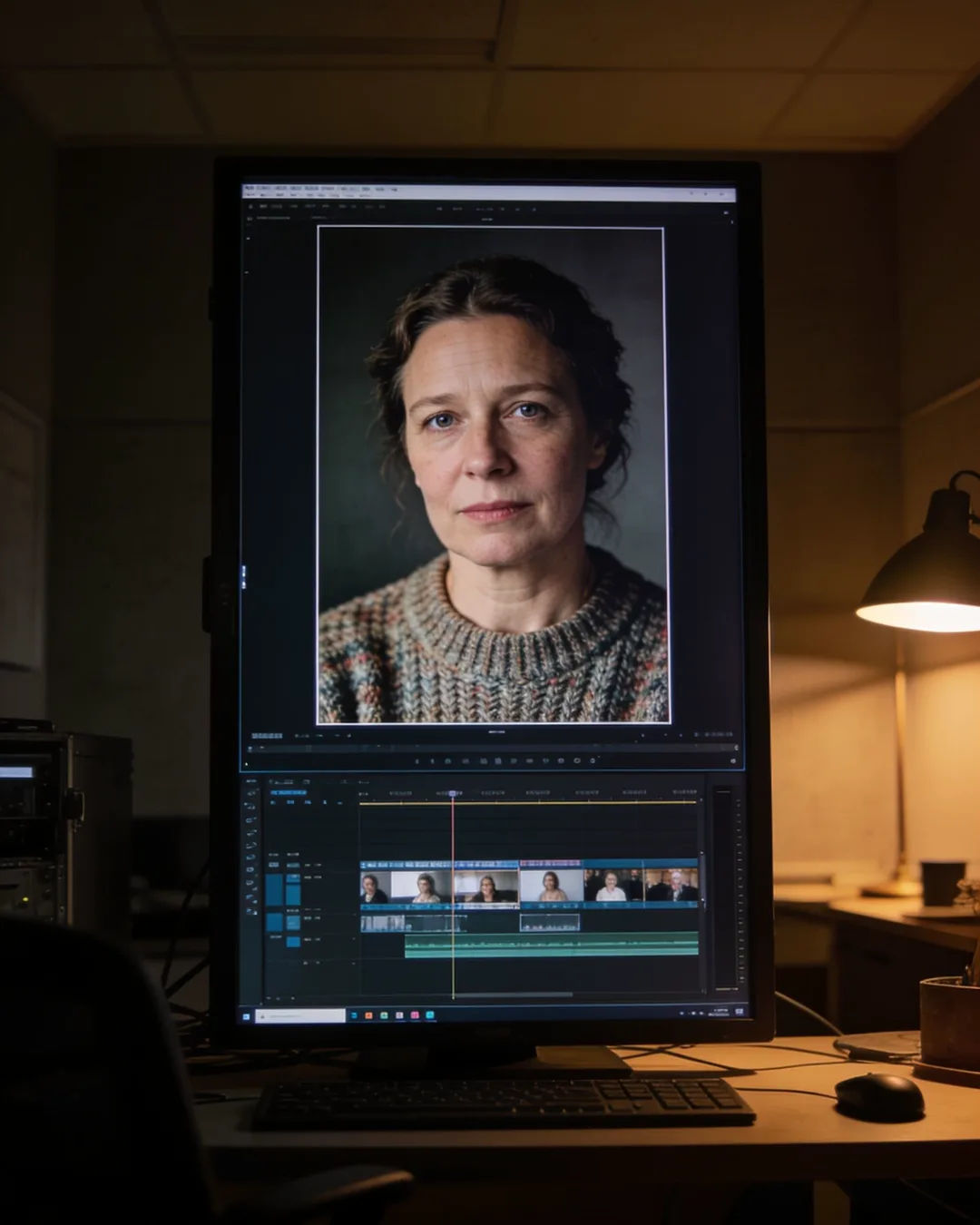
Task: Open the transport Button Editor plus icon
Action: pyautogui.click(x=733, y=760)
